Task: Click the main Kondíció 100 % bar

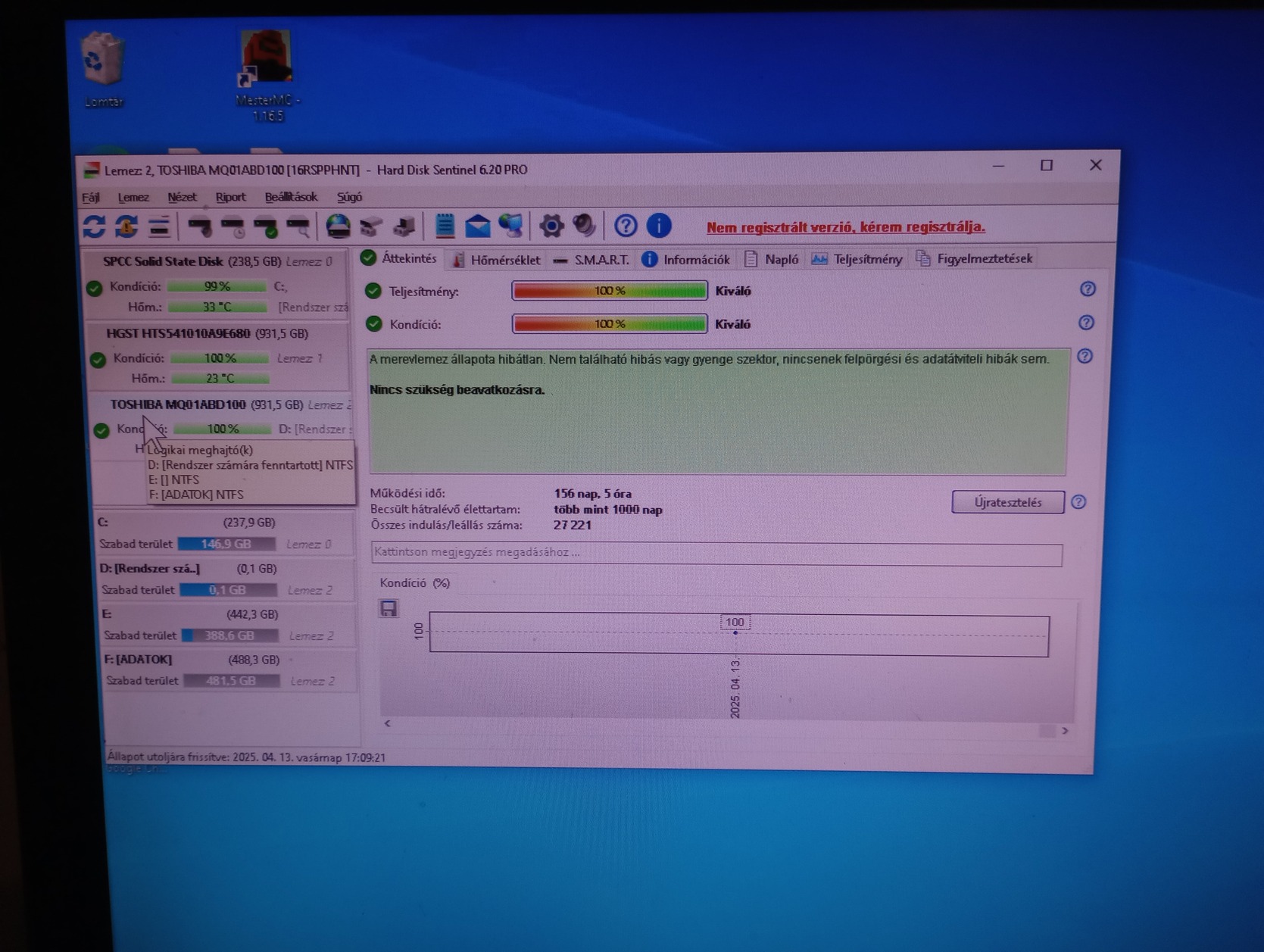Action: tap(610, 324)
